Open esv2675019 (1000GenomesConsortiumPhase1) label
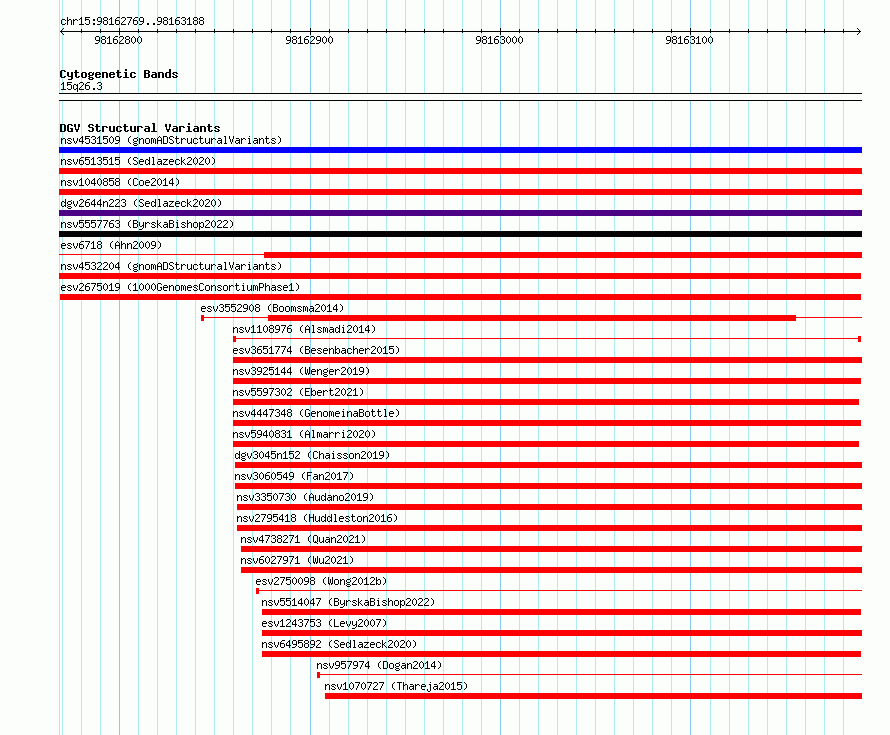This screenshot has width=890, height=735. click(x=180, y=287)
